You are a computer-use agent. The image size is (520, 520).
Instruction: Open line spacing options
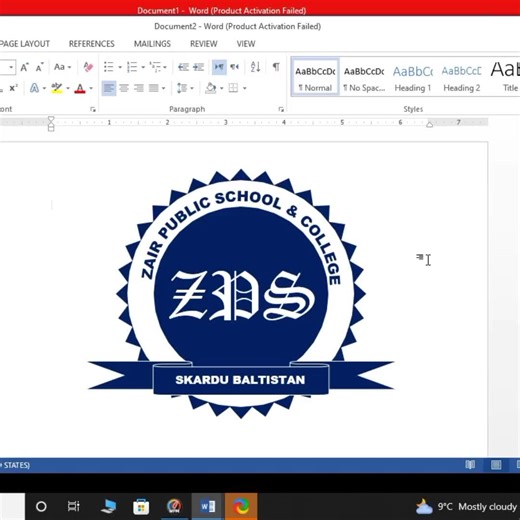(182, 88)
